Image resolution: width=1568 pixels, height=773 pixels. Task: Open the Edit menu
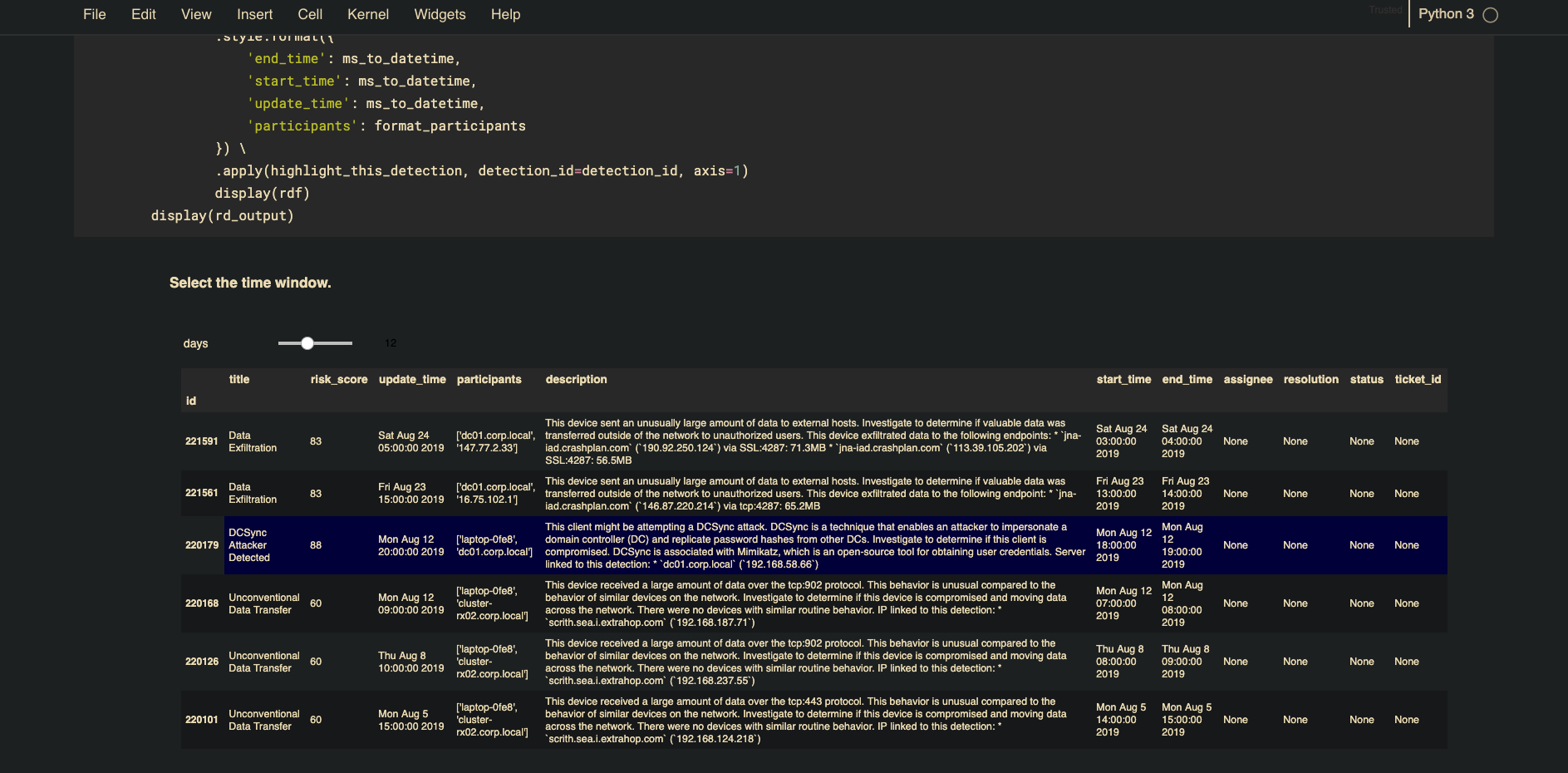click(144, 14)
